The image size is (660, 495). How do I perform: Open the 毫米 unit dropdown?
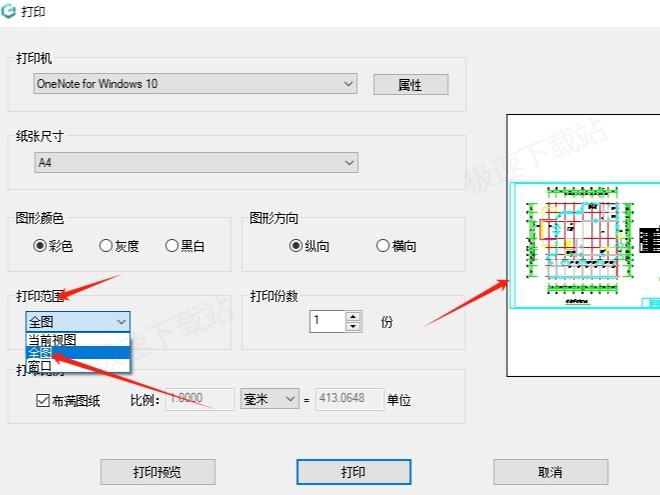(270, 399)
